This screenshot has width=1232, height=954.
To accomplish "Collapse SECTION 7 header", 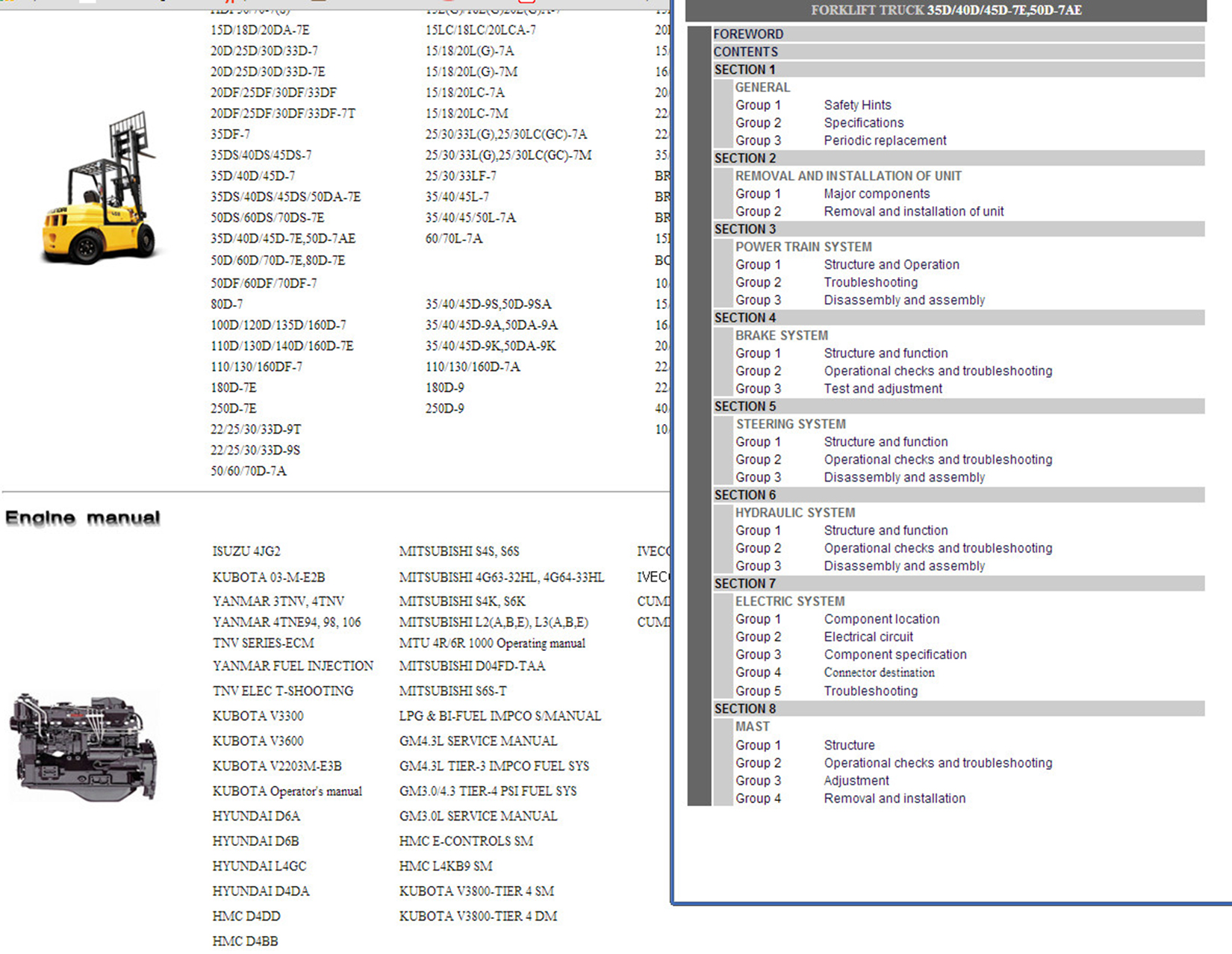I will pyautogui.click(x=744, y=584).
